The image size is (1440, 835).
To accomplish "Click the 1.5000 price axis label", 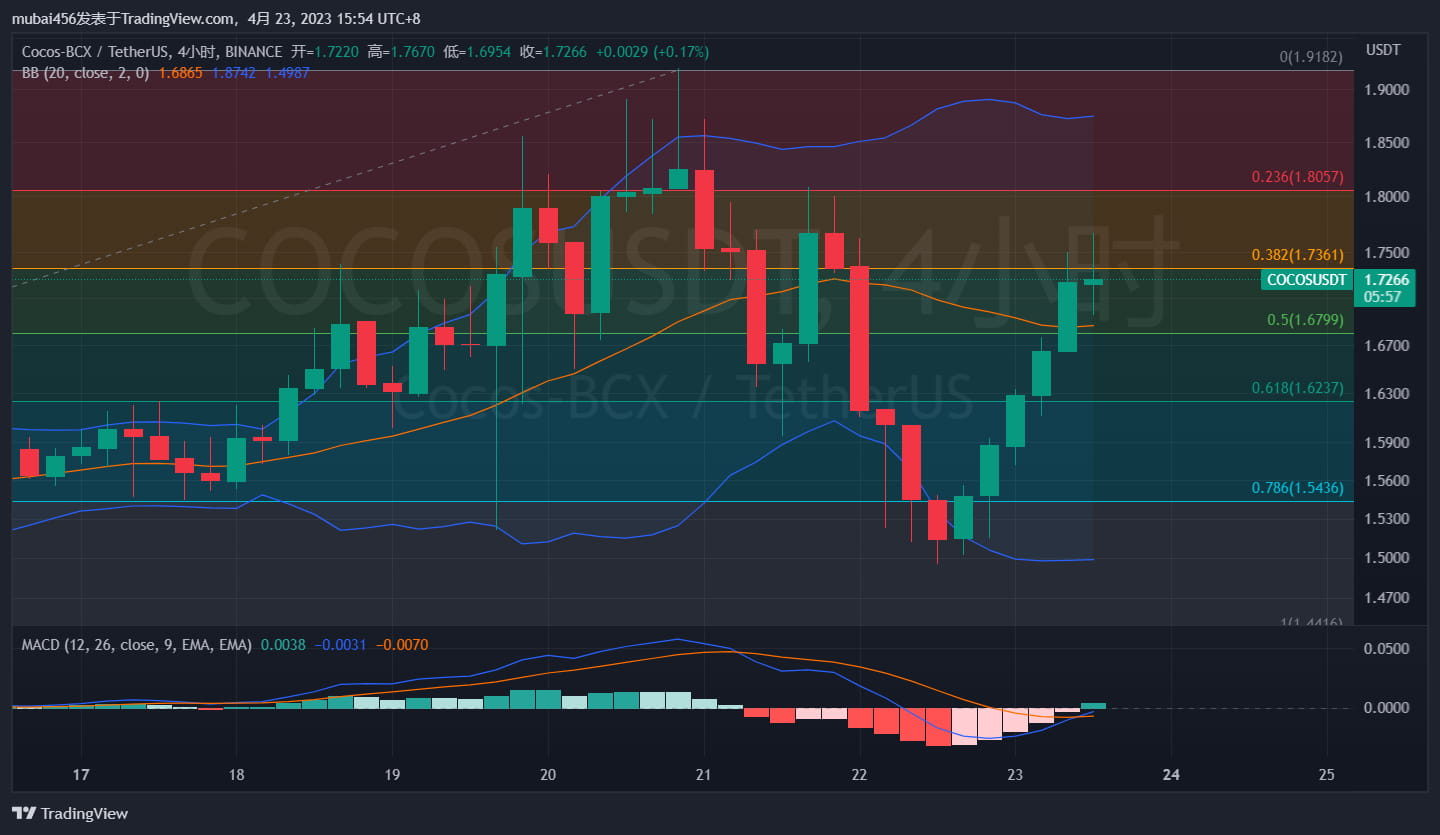I will tap(1386, 558).
